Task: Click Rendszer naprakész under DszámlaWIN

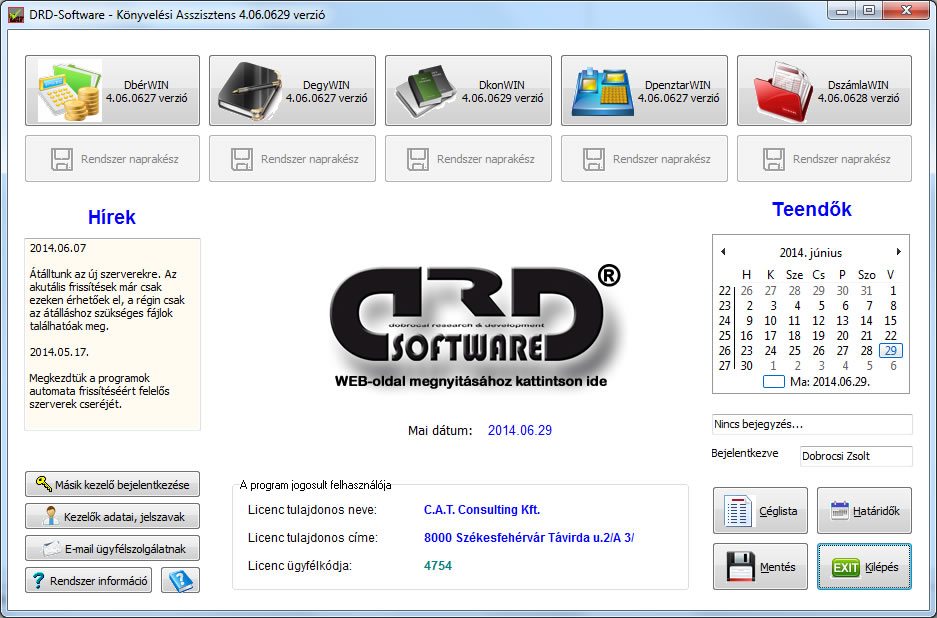Action: [824, 158]
